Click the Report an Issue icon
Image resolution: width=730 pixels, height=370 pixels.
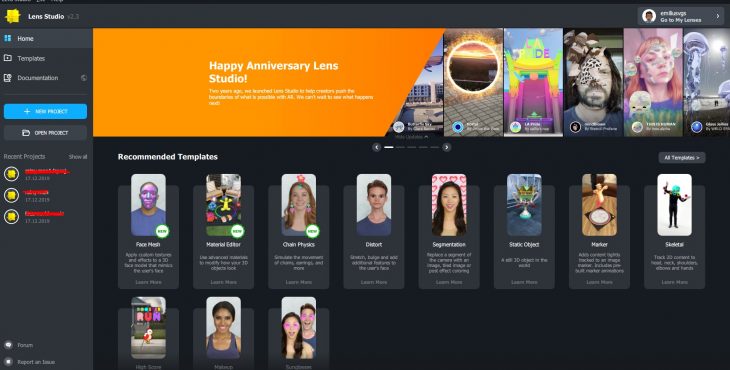tap(8, 362)
